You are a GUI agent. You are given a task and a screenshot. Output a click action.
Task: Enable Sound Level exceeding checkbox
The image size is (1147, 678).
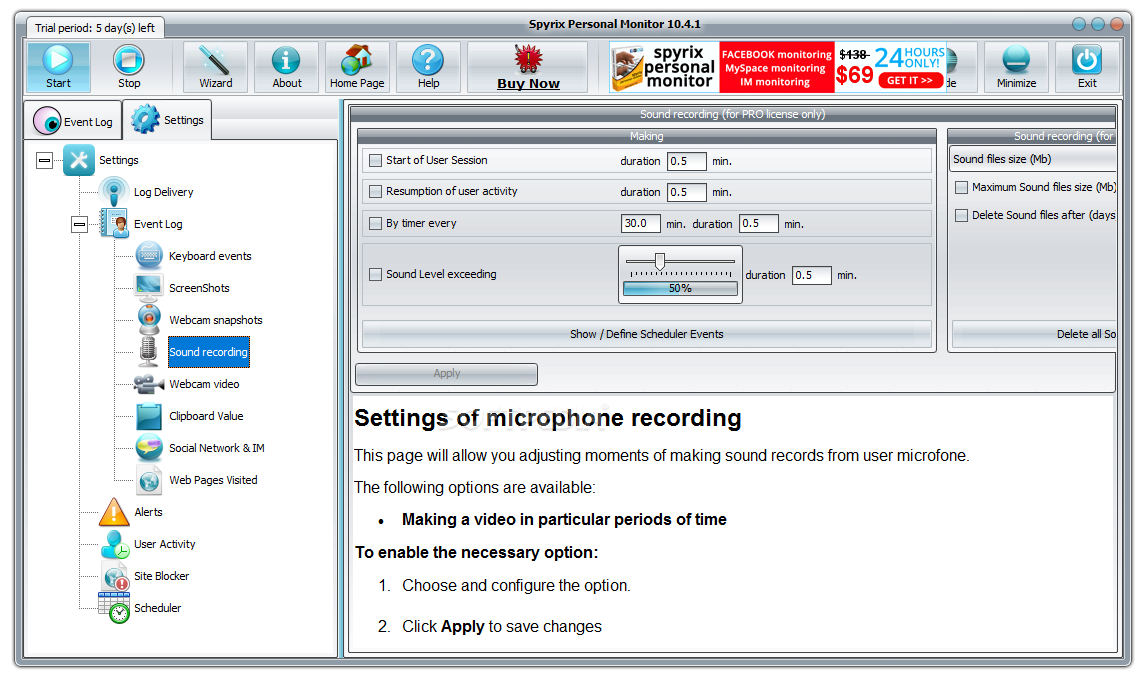click(375, 274)
